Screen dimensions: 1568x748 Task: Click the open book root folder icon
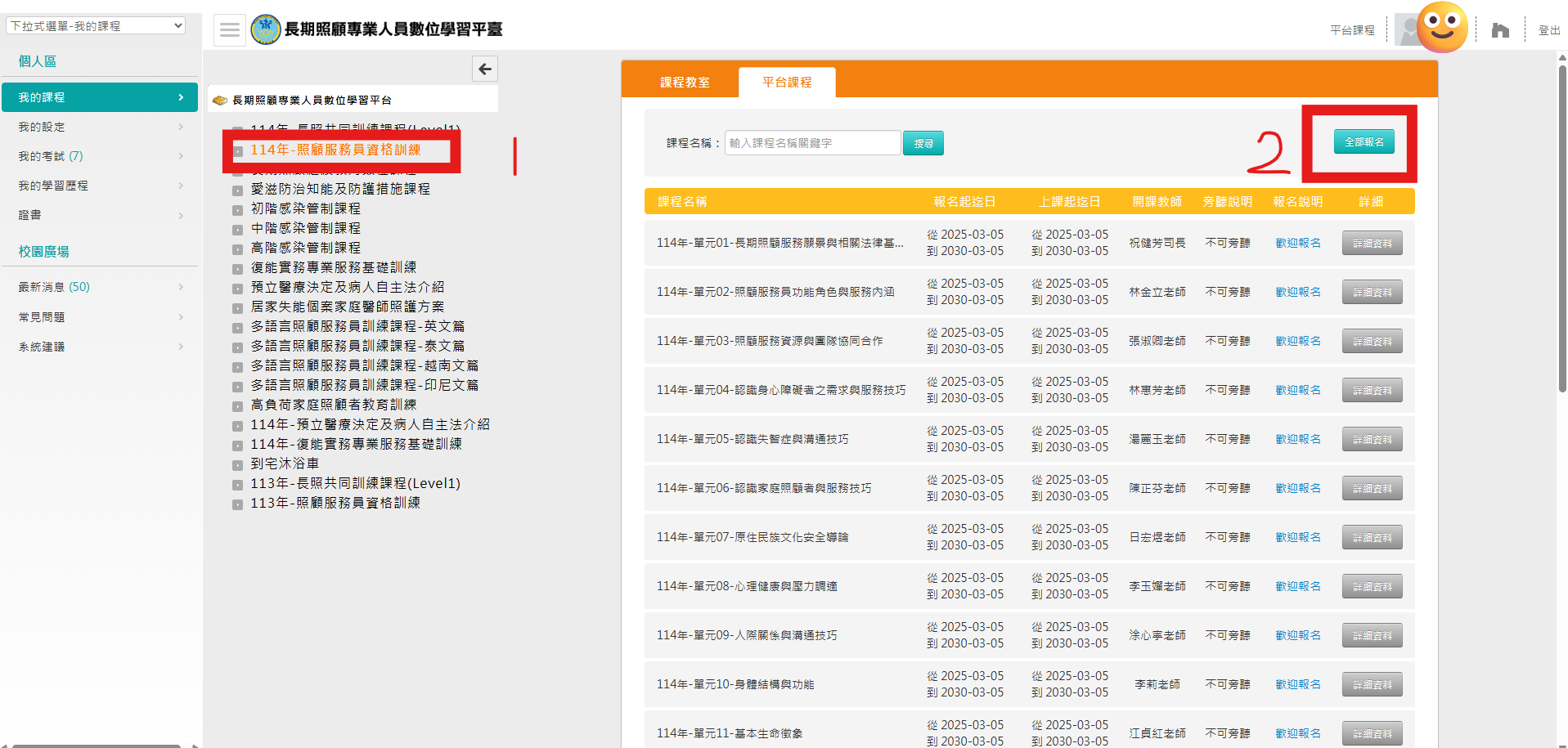coord(219,101)
